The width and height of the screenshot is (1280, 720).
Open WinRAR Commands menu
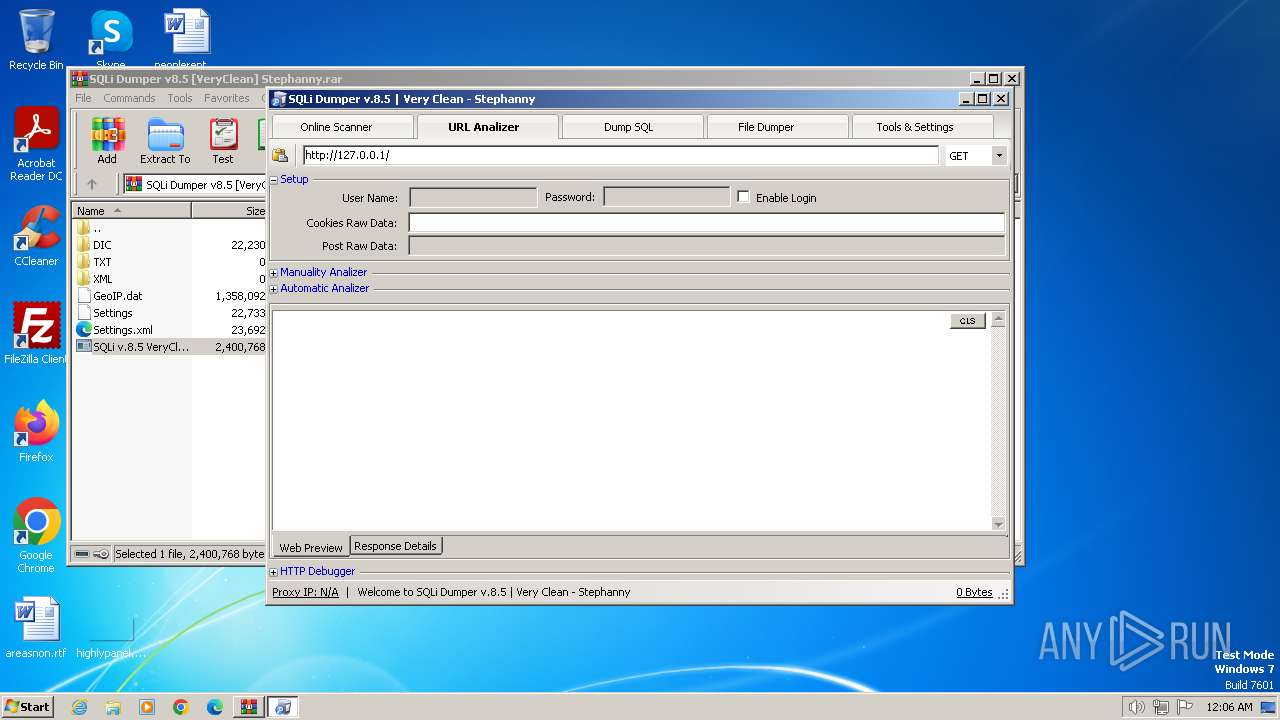point(129,98)
